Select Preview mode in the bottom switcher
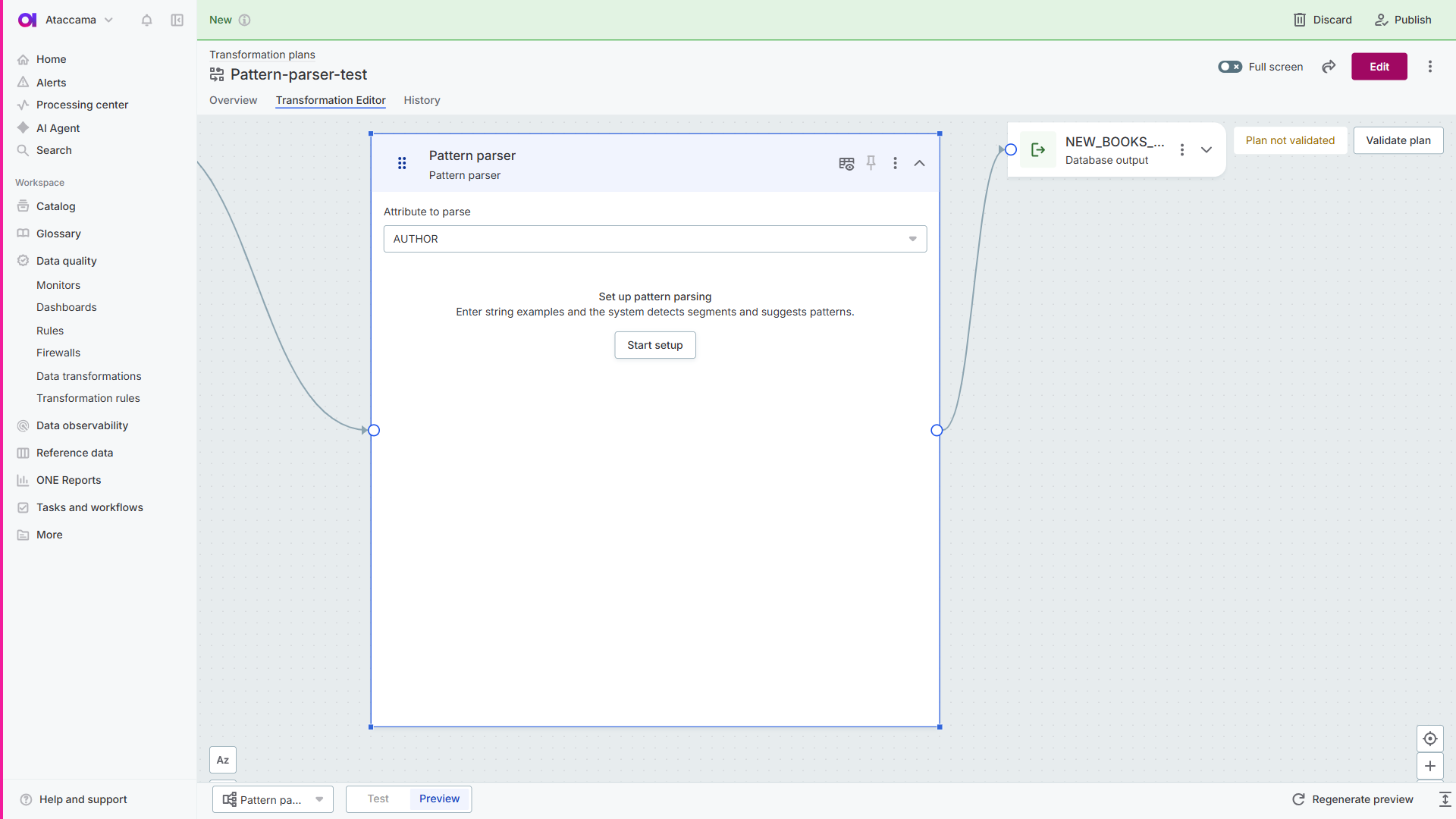The height and width of the screenshot is (819, 1456). [x=439, y=799]
